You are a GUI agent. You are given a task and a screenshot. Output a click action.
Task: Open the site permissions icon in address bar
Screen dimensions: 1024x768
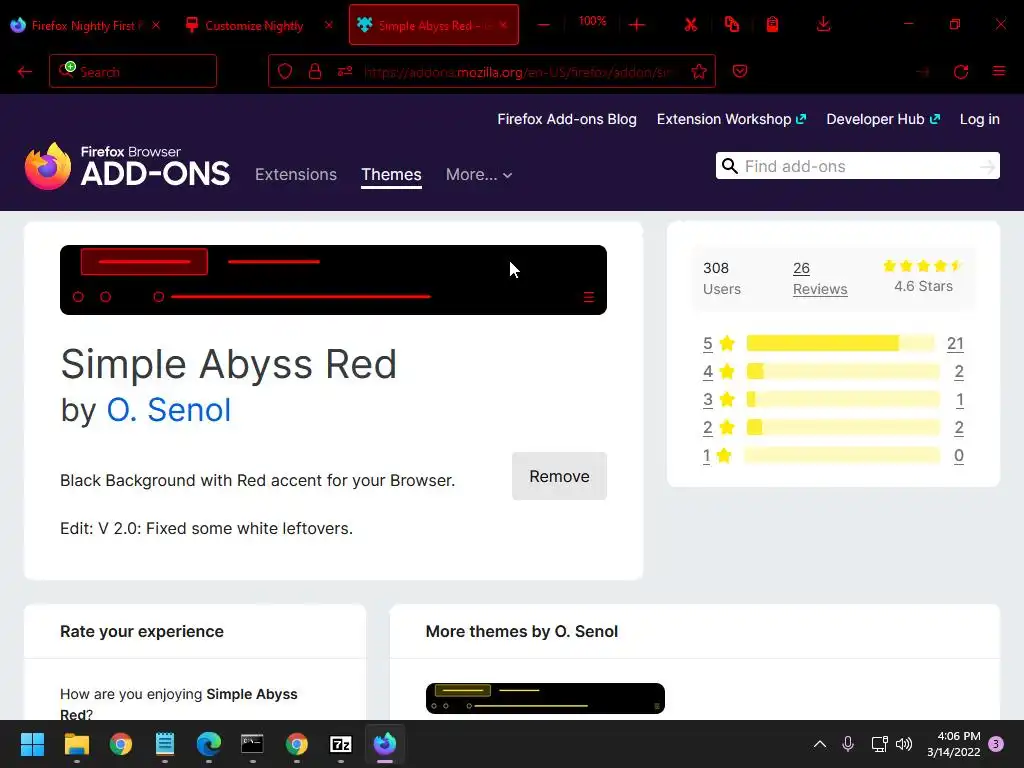[x=345, y=71]
